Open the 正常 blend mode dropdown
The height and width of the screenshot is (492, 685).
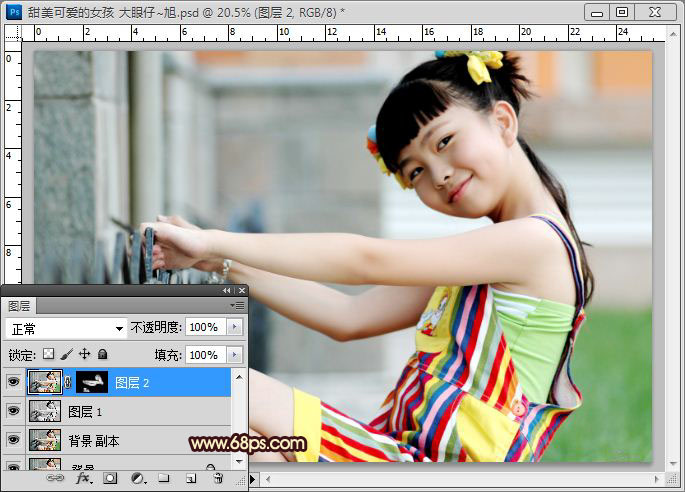(66, 328)
